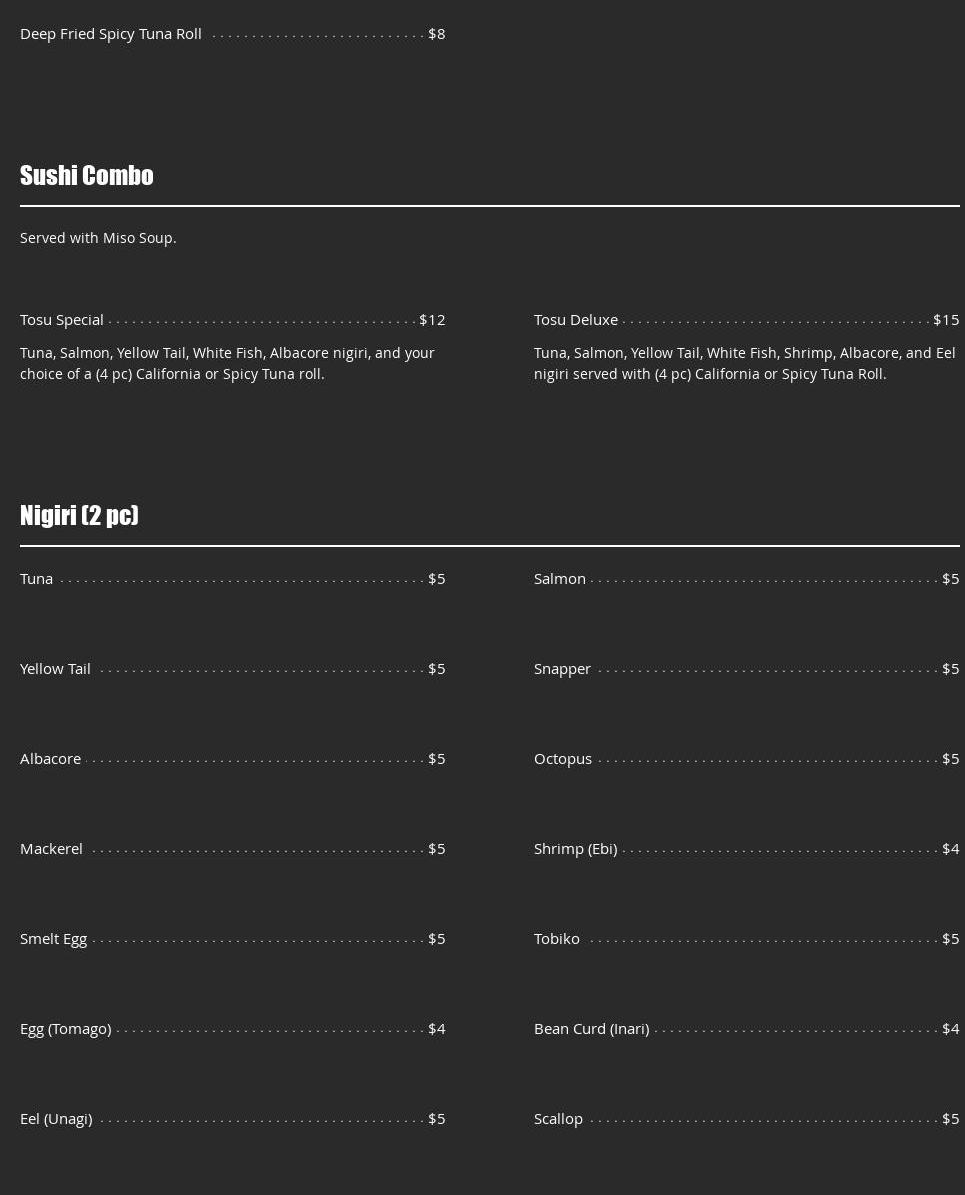Pick the Smelt Egg nigiri
The image size is (965, 1195).
(54, 939)
